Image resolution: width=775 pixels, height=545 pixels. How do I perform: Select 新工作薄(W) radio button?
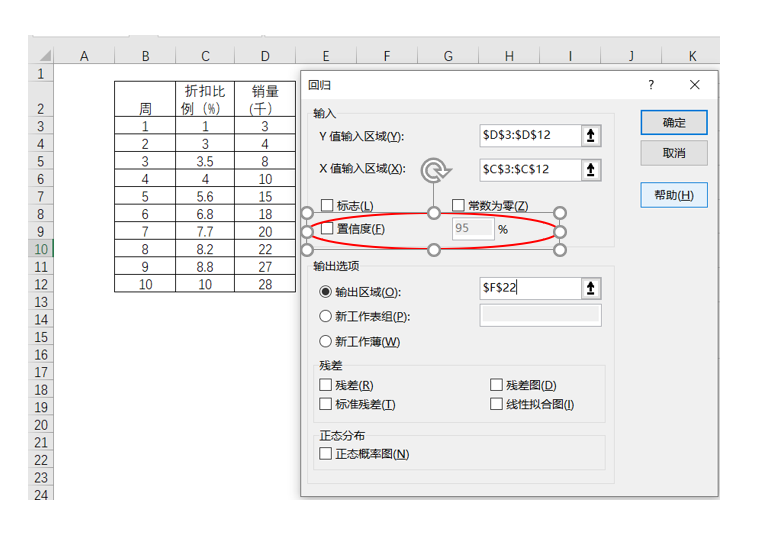325,341
